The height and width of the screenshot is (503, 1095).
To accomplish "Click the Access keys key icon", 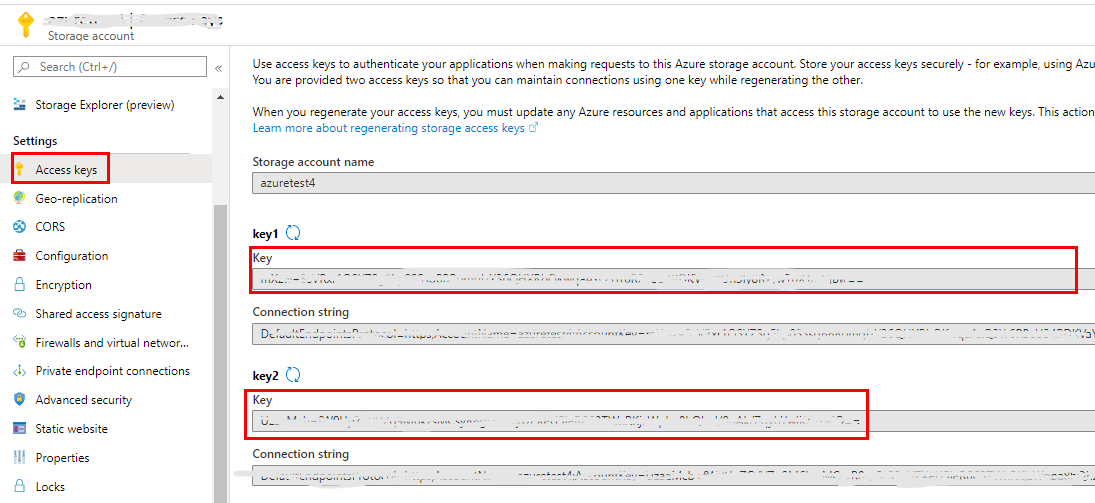I will click(20, 169).
